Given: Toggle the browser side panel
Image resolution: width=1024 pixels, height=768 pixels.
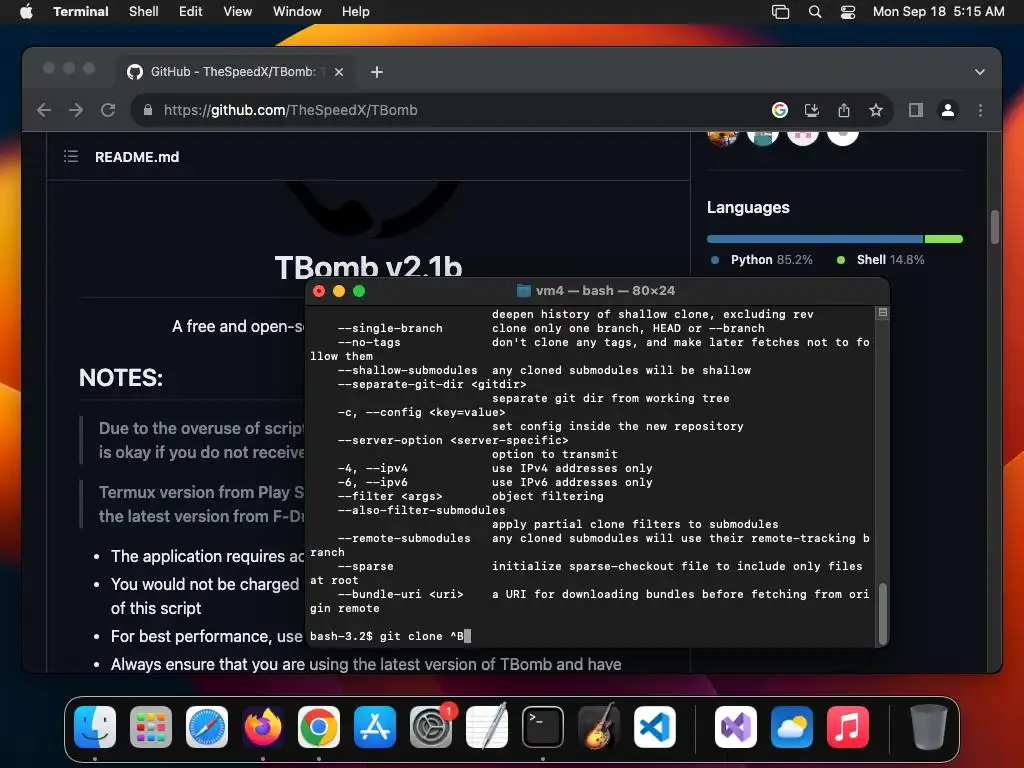Looking at the screenshot, I should click(x=916, y=110).
